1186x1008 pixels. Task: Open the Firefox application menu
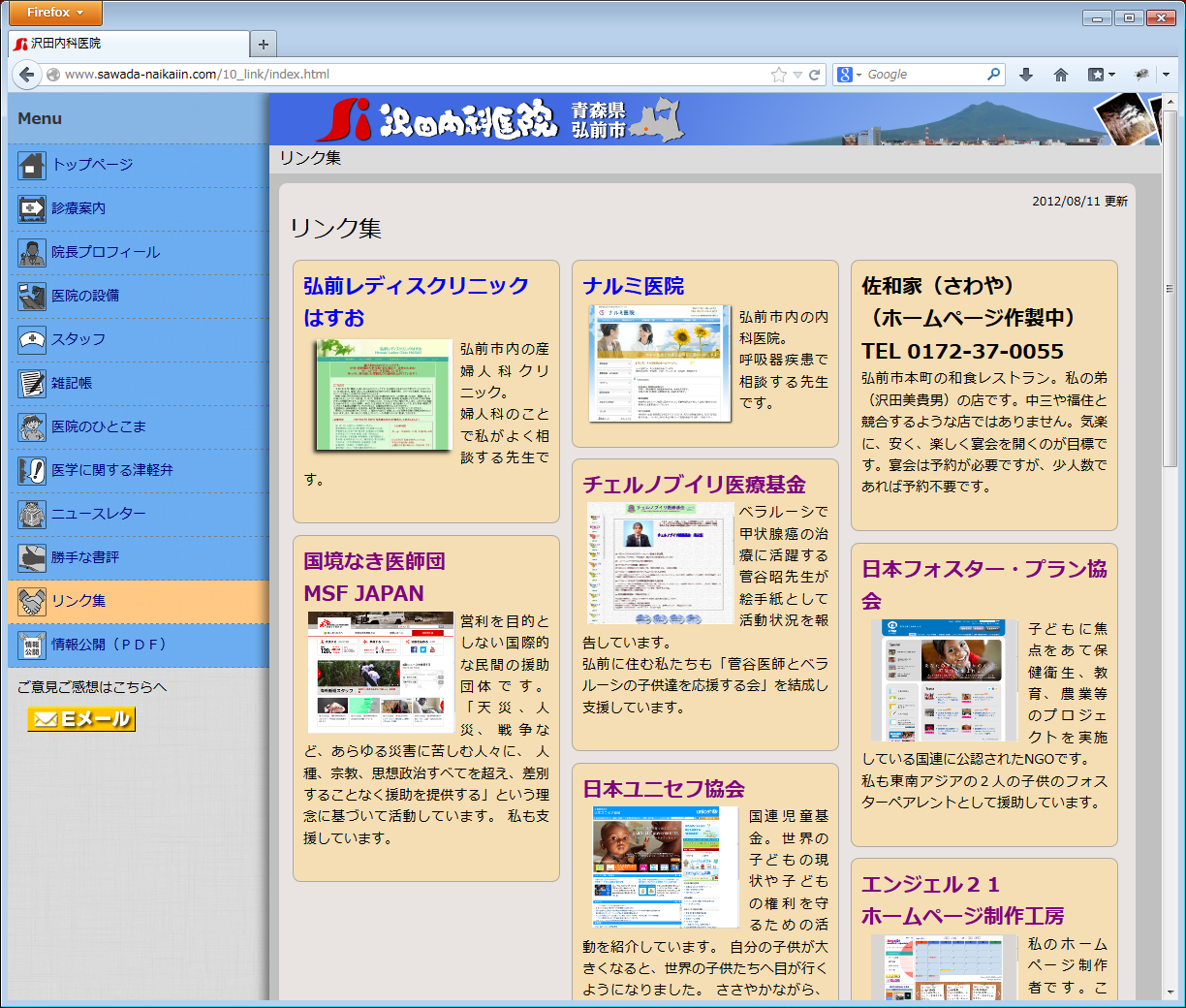(x=55, y=13)
